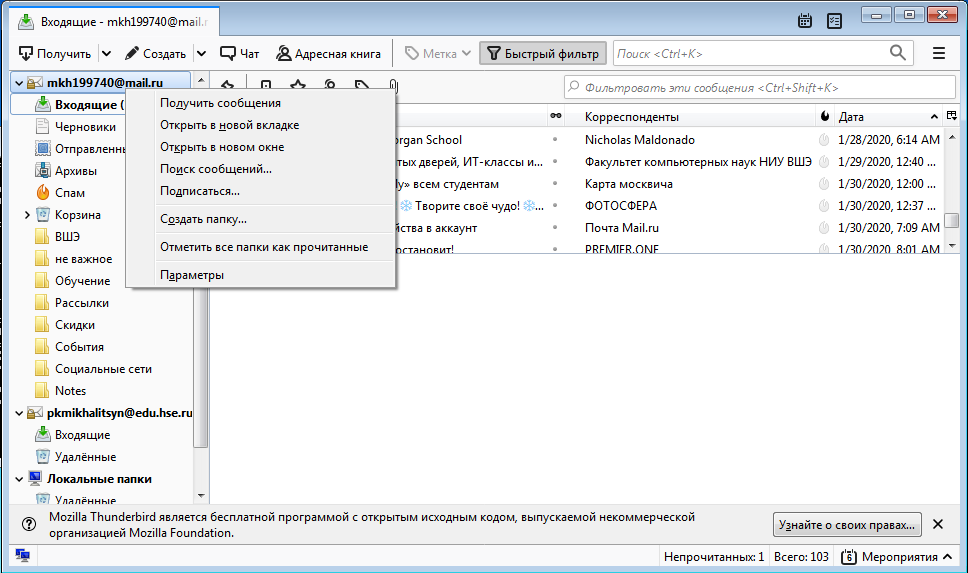Open the calendar tab icon

[804, 21]
